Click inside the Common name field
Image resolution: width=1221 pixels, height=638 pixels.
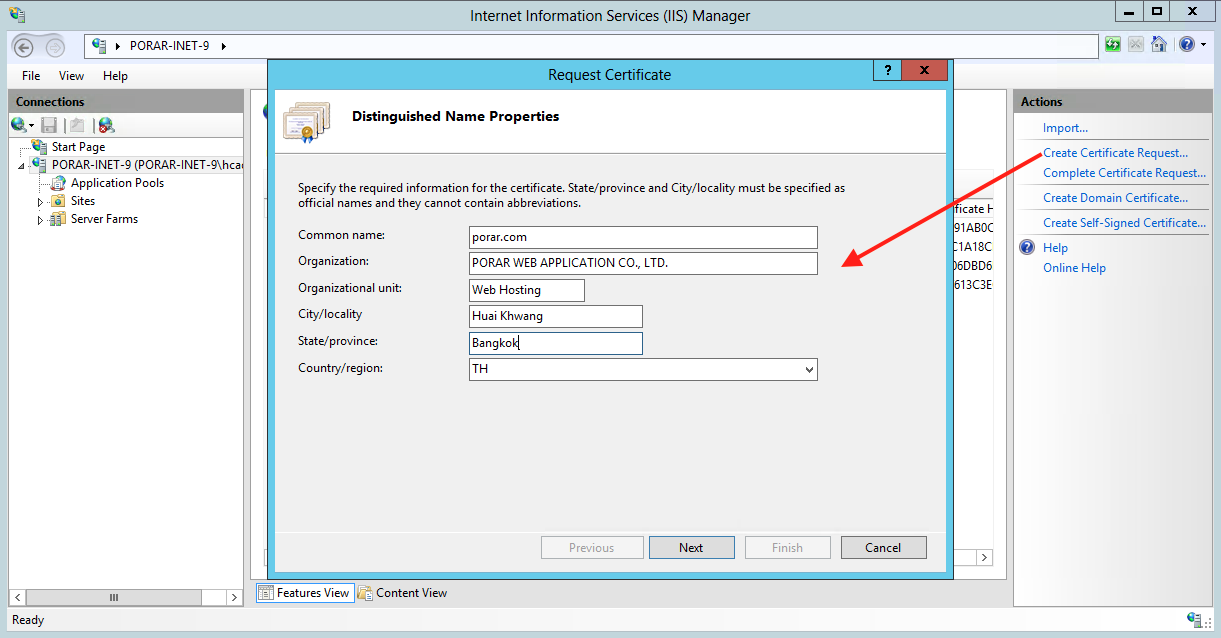tap(643, 238)
